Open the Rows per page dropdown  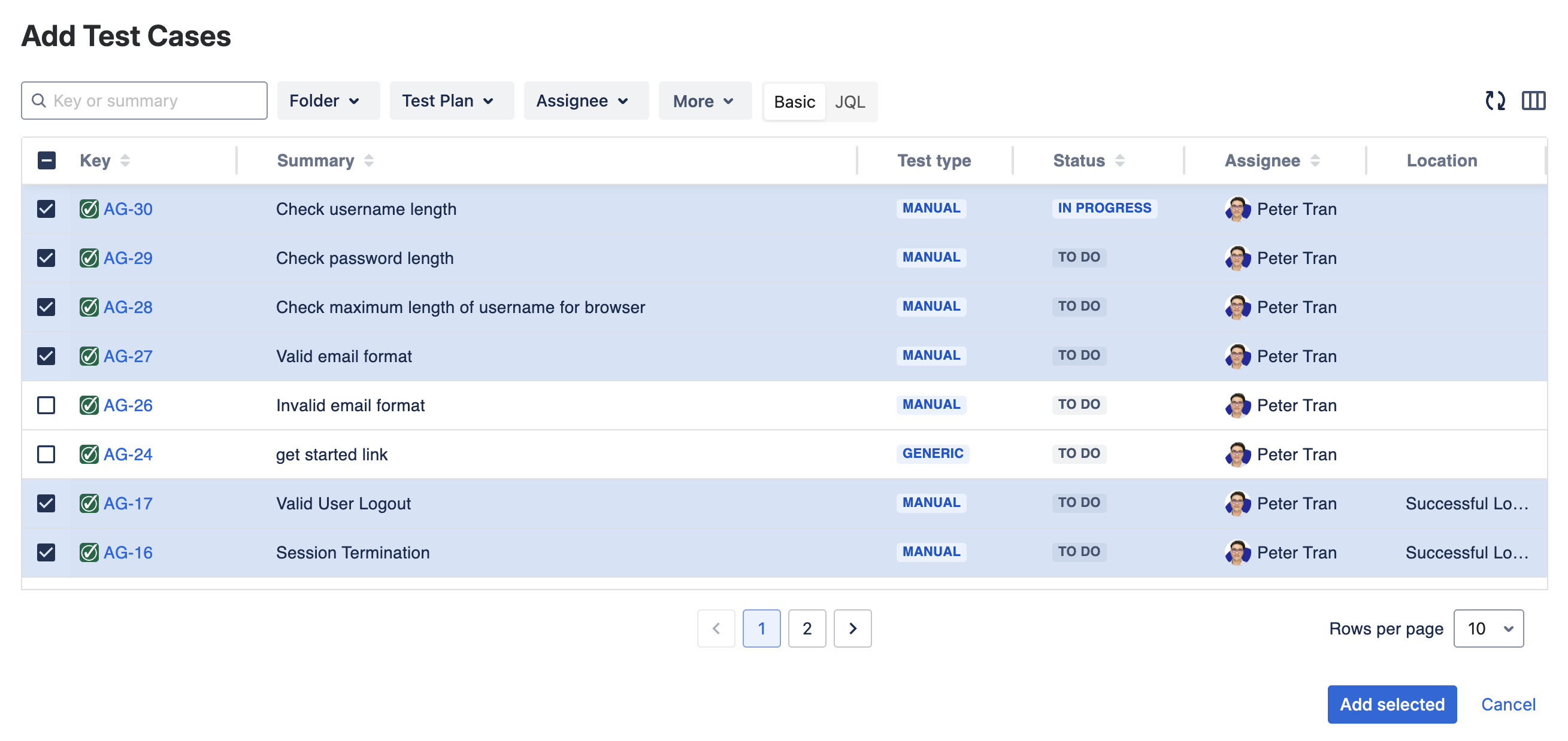pos(1488,628)
